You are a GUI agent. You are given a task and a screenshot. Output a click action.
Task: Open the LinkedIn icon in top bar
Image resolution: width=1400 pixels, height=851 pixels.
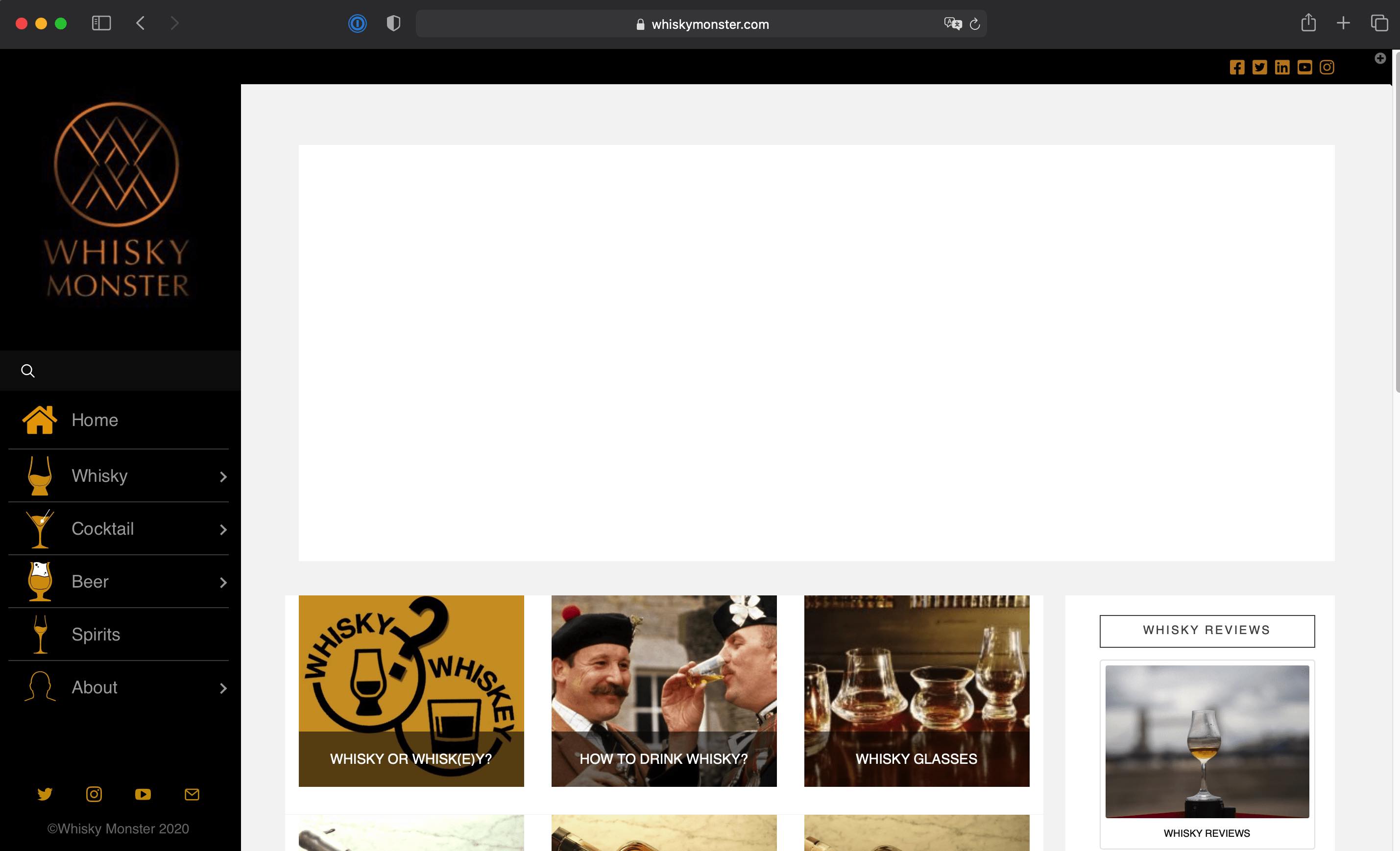[x=1282, y=68]
